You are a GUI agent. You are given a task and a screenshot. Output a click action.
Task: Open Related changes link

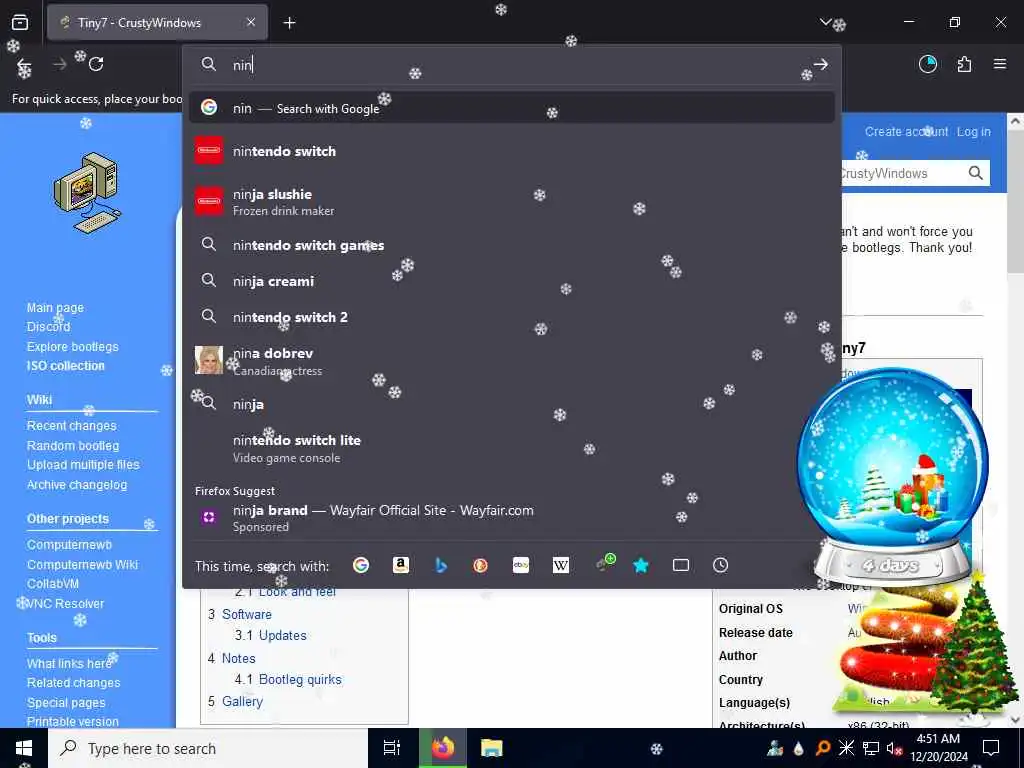[x=73, y=683]
